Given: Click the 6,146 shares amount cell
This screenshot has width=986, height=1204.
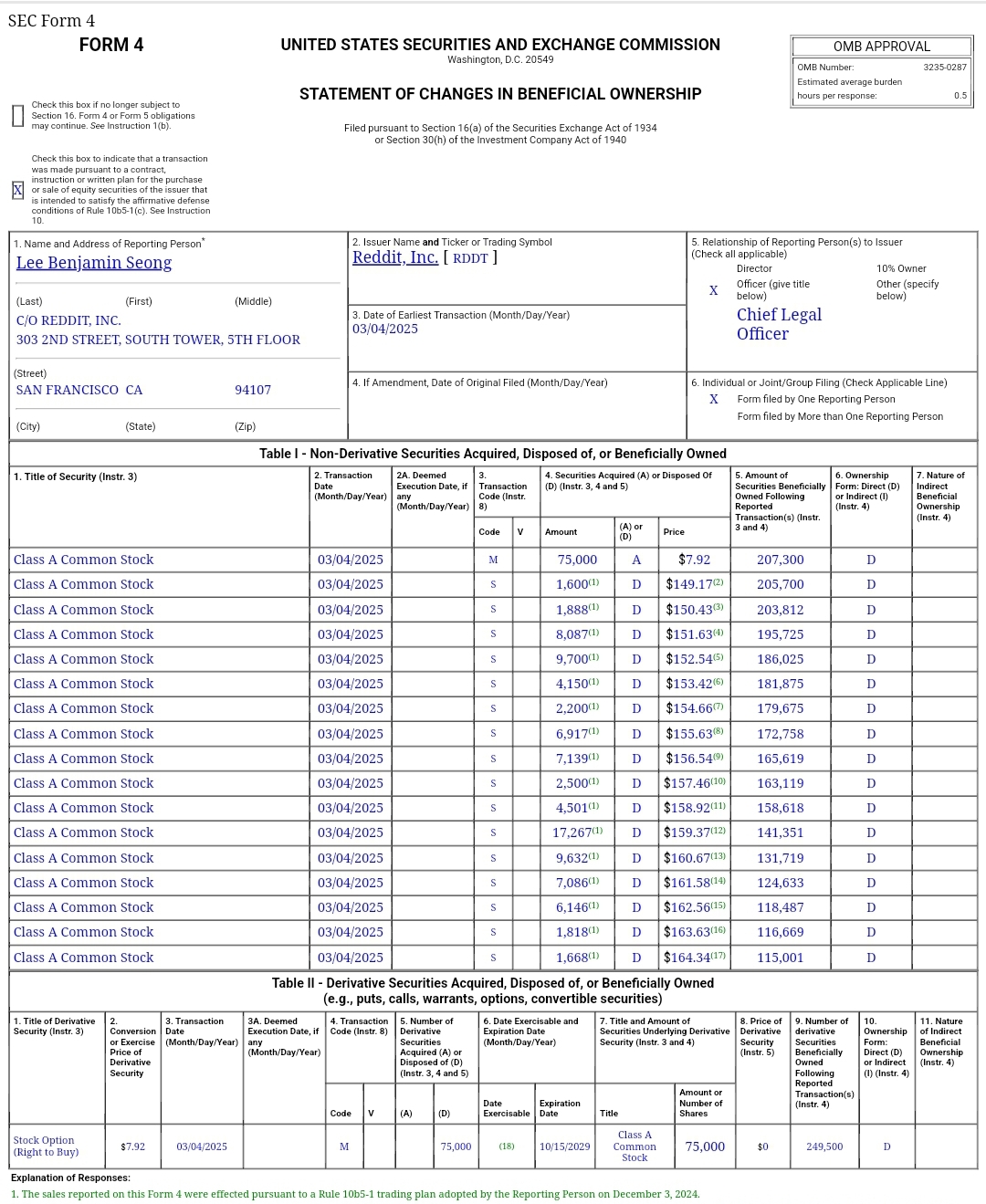Looking at the screenshot, I should [x=578, y=907].
